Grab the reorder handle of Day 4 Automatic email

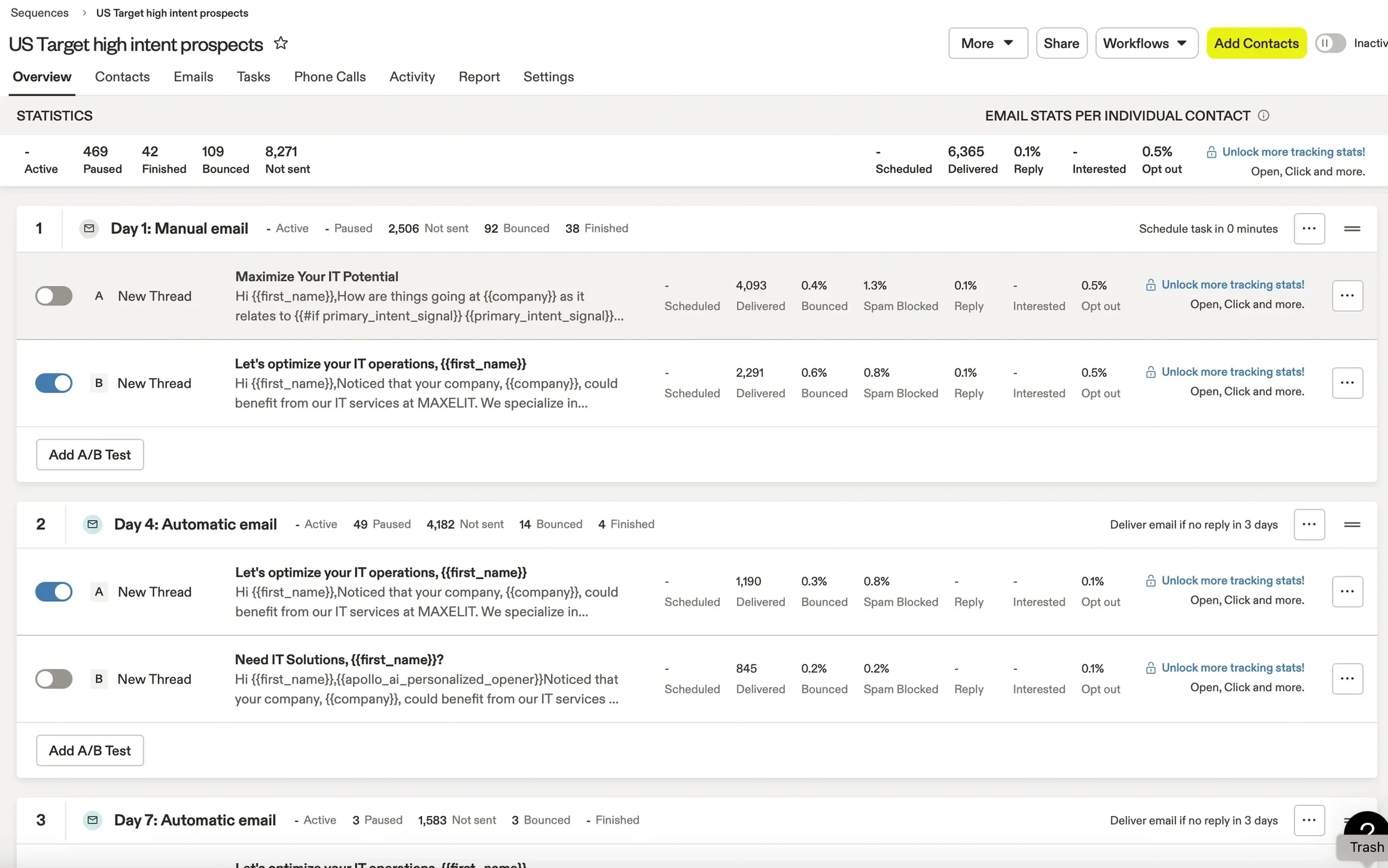1352,525
